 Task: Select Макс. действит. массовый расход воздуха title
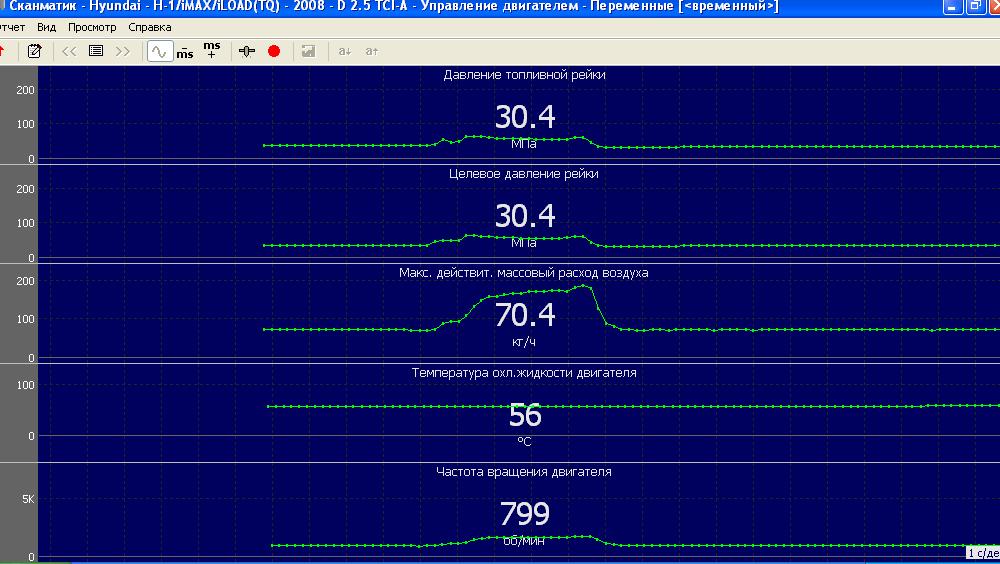(x=524, y=273)
